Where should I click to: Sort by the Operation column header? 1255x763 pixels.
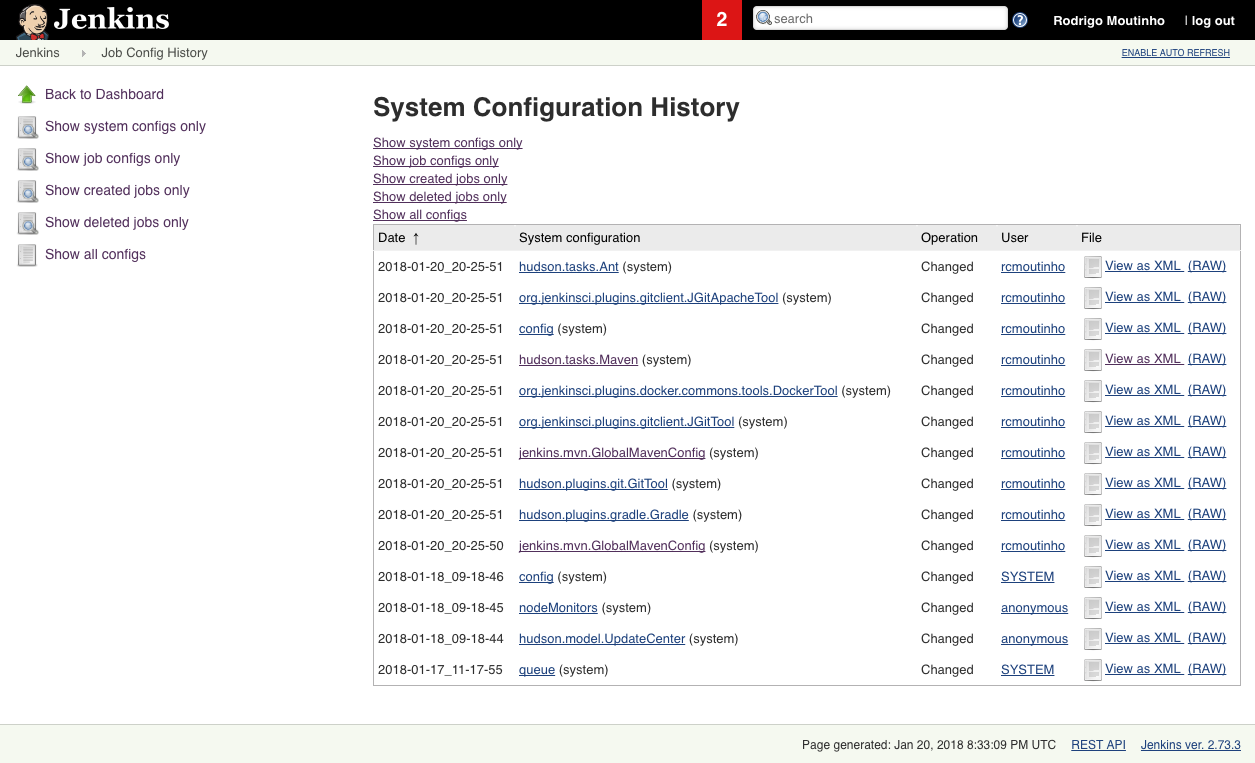pyautogui.click(x=949, y=238)
